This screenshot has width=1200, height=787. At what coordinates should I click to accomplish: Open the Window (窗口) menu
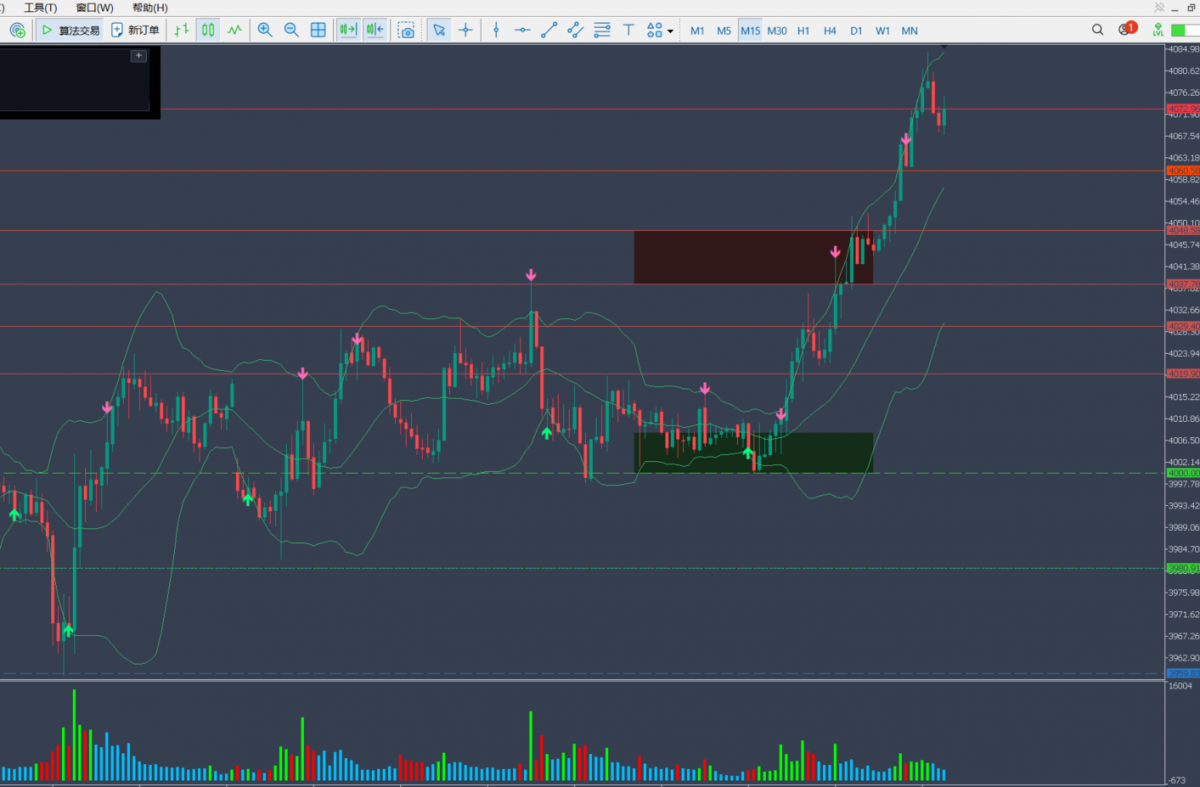pyautogui.click(x=95, y=7)
